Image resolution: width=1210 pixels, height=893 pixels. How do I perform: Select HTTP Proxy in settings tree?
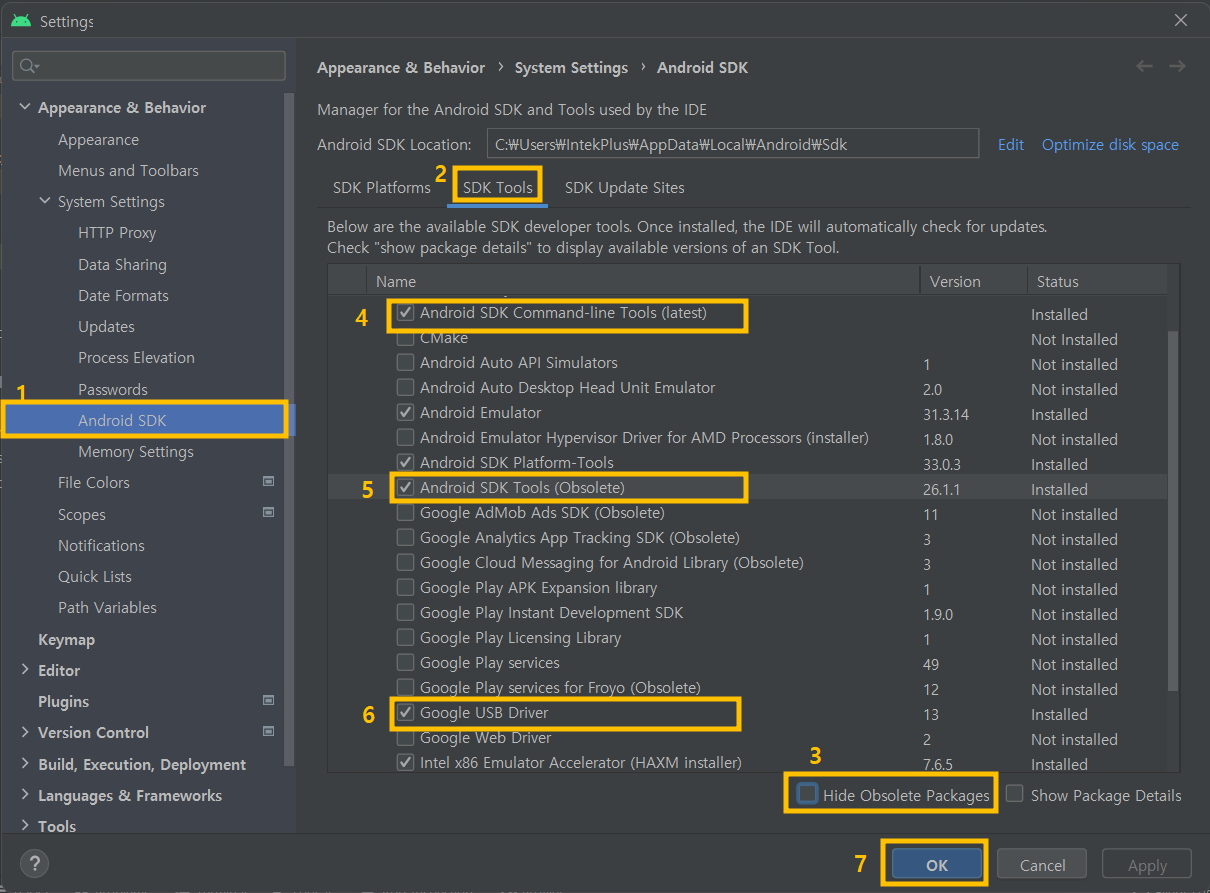pos(117,232)
